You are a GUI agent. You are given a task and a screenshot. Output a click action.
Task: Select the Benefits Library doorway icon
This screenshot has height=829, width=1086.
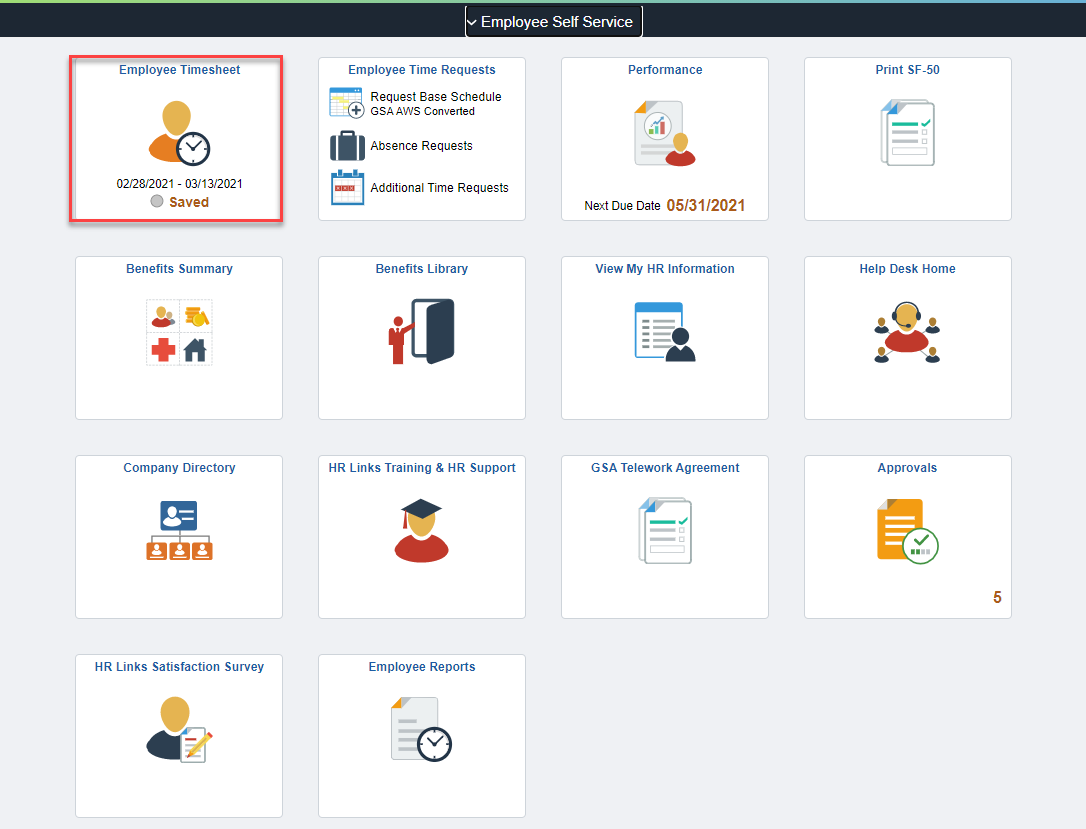point(421,330)
